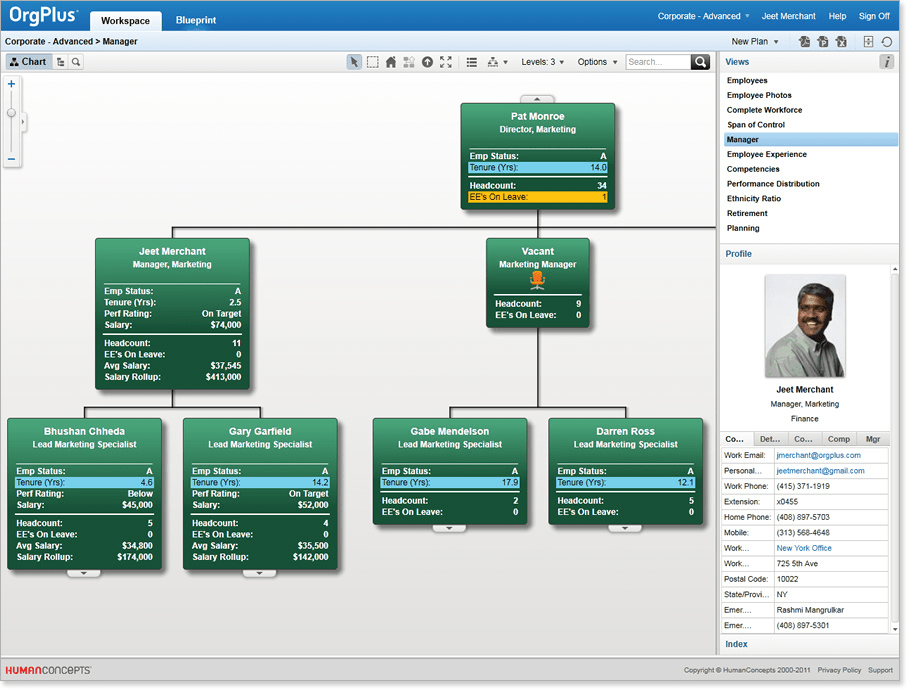Viewport: 910px width, 691px height.
Task: Click the vacant chair icon in Vacant box
Action: [x=537, y=281]
